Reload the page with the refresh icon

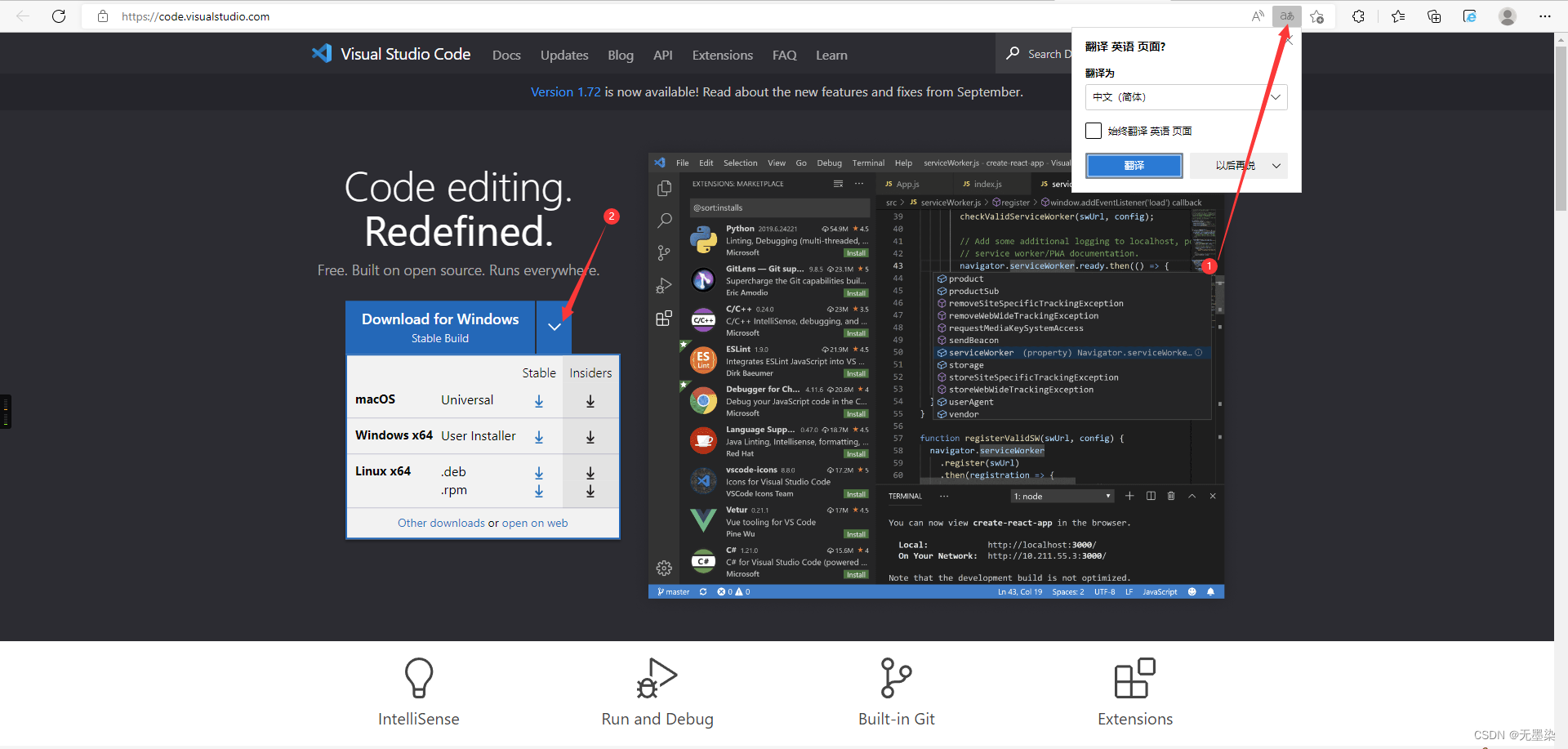click(59, 16)
